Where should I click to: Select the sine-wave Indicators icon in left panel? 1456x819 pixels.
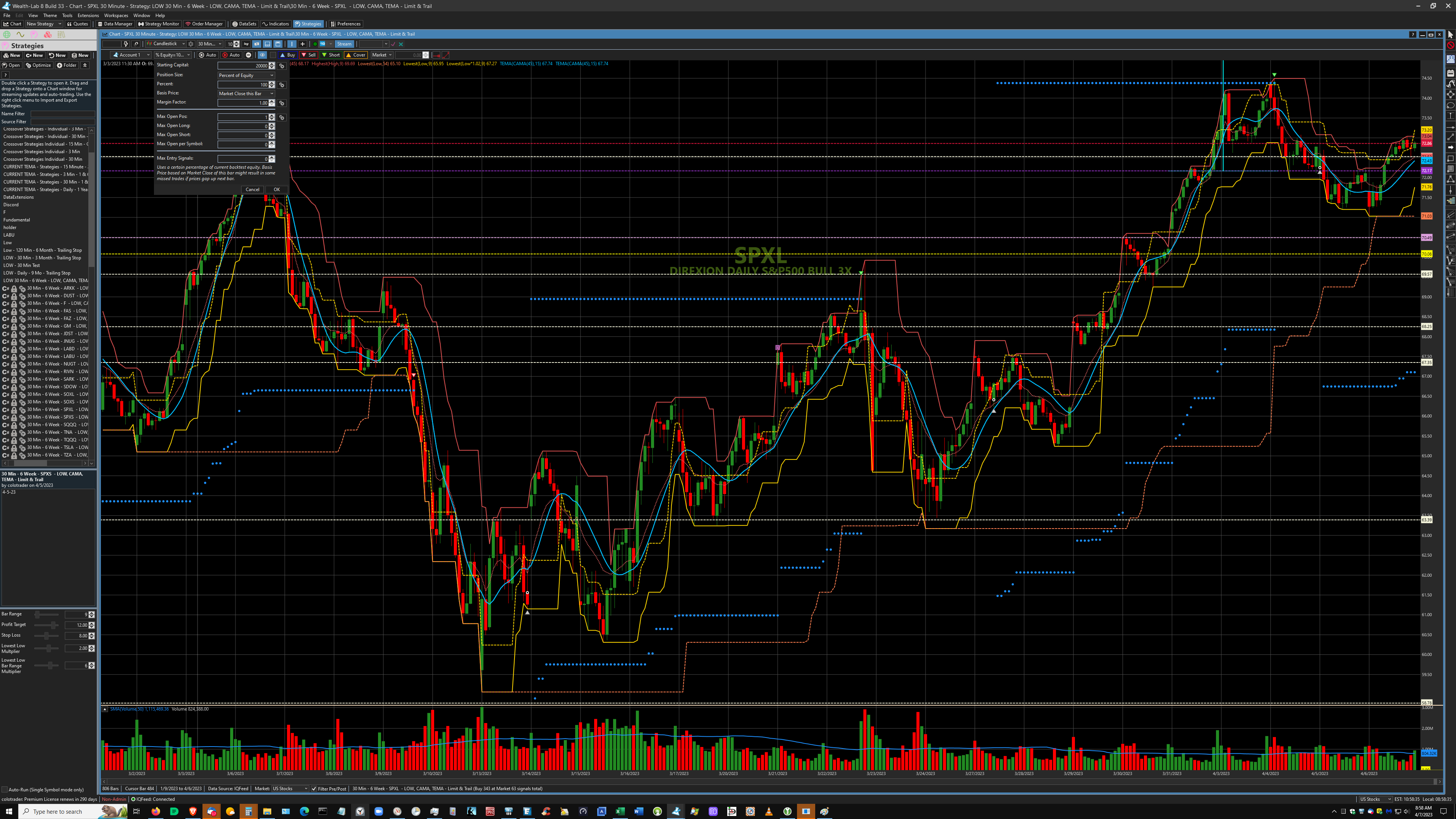pyautogui.click(x=20, y=35)
